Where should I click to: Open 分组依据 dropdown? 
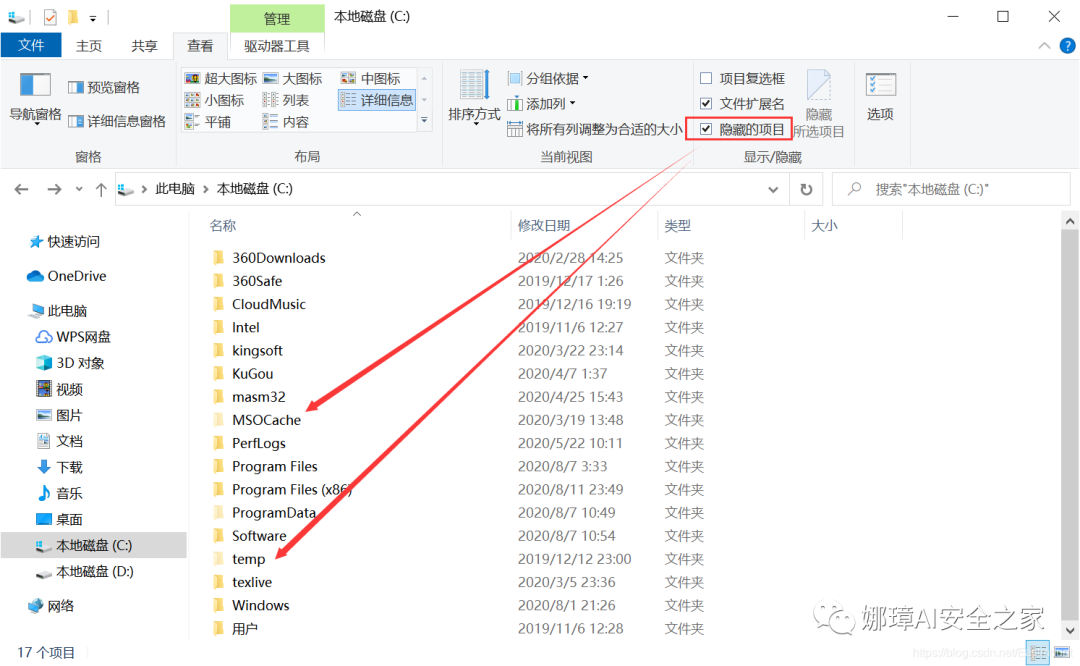pos(548,79)
